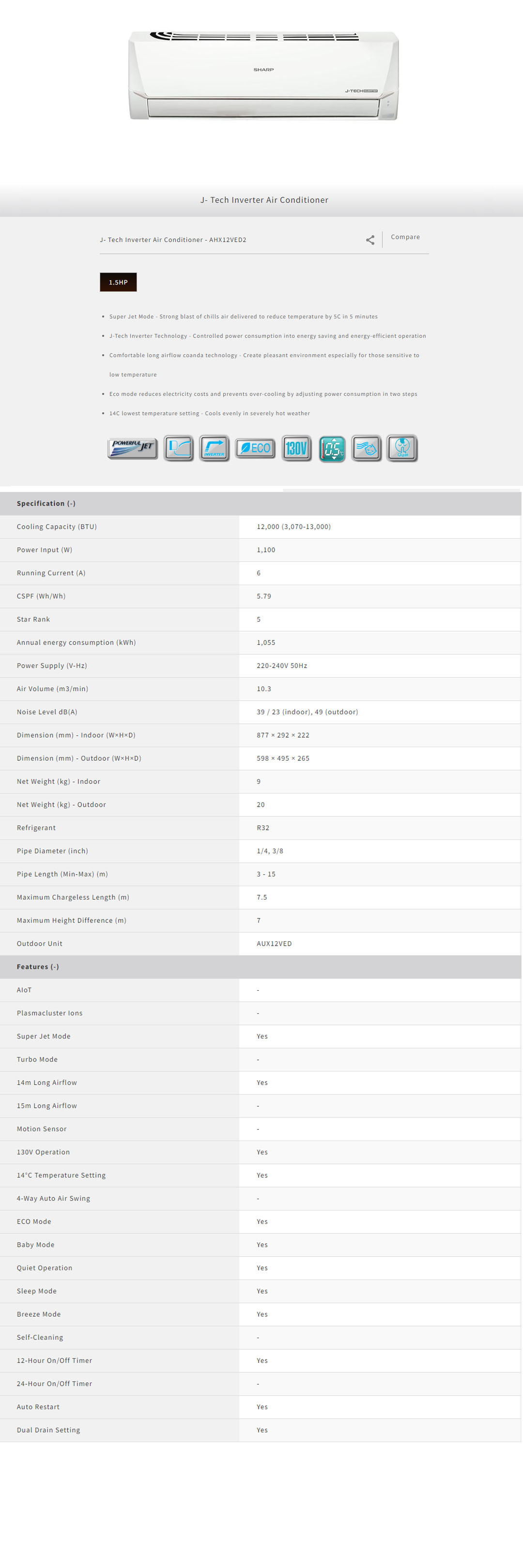This screenshot has width=523, height=1568.
Task: Click the Sharp air conditioner product image
Action: (x=263, y=75)
